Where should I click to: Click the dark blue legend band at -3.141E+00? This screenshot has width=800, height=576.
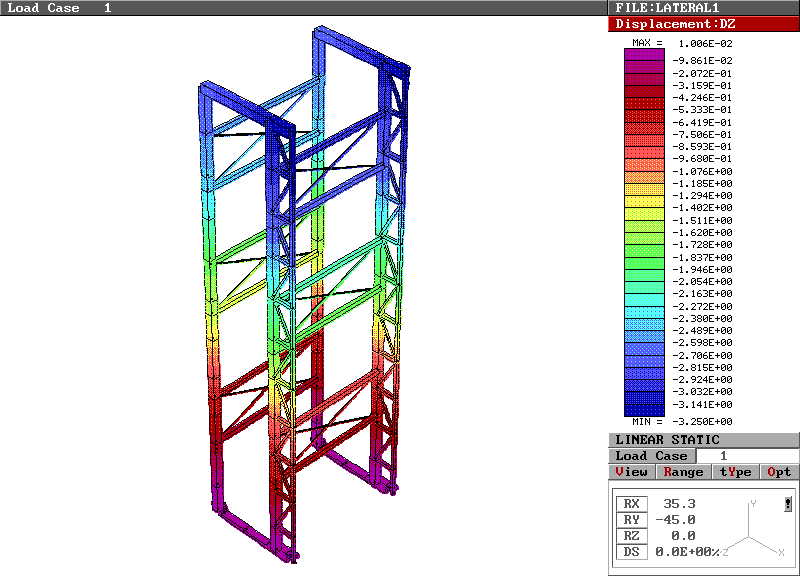pyautogui.click(x=644, y=405)
